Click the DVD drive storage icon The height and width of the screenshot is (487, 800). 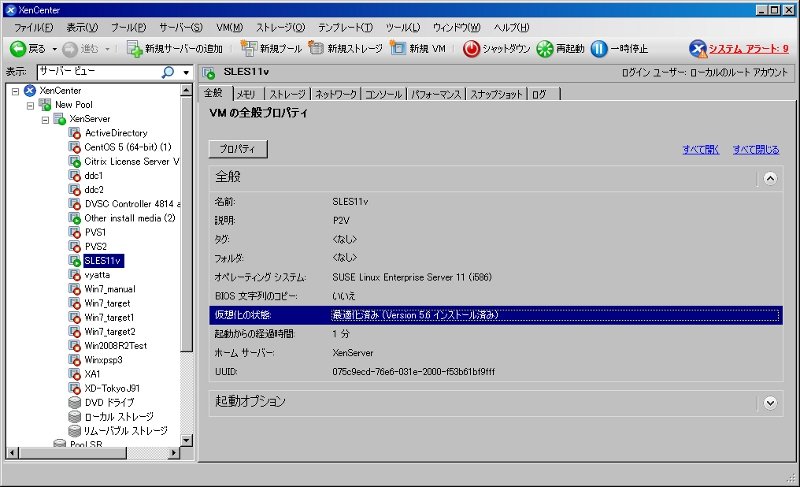[x=74, y=402]
